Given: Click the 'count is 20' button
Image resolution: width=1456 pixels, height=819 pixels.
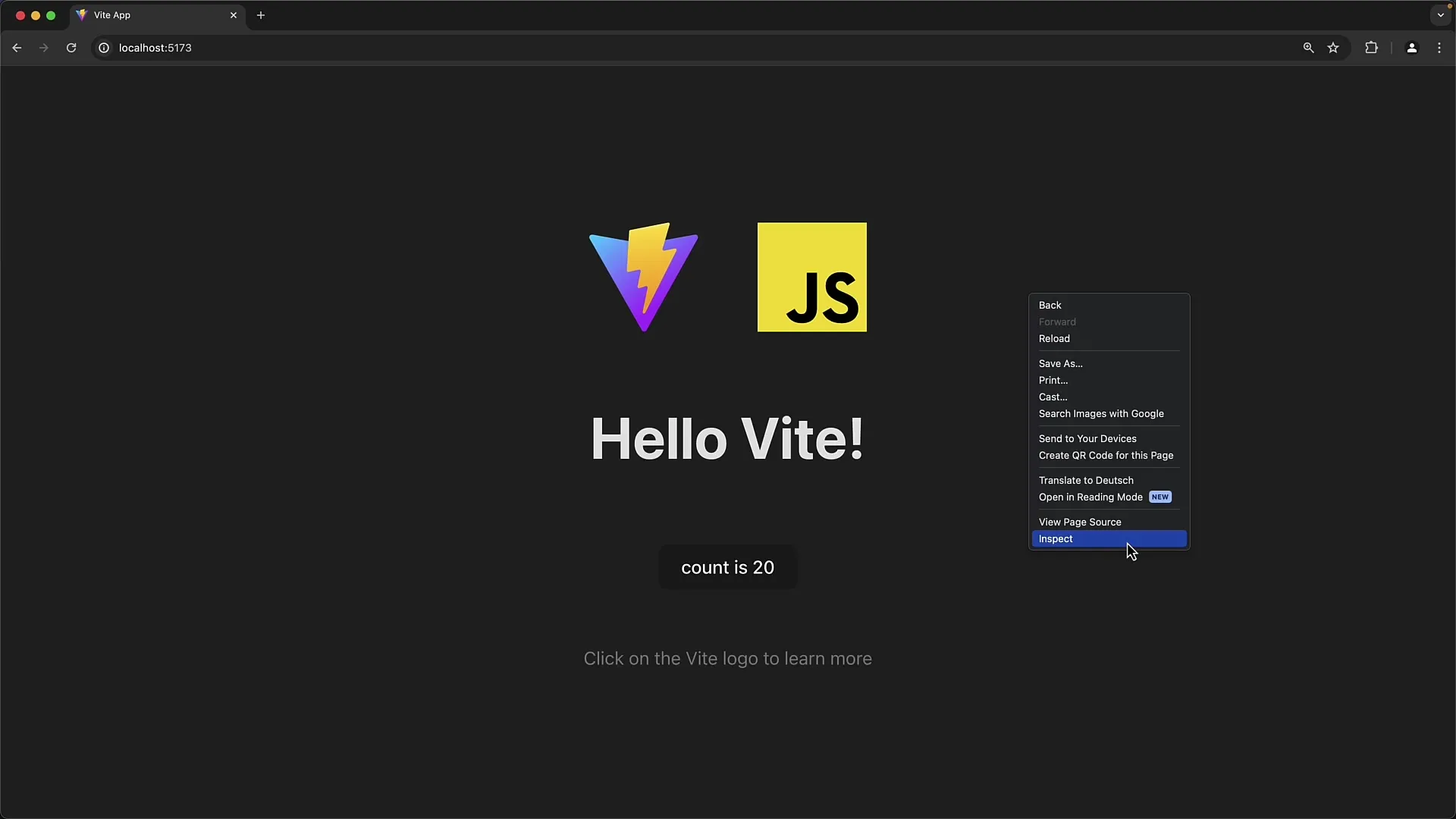Looking at the screenshot, I should coord(728,567).
